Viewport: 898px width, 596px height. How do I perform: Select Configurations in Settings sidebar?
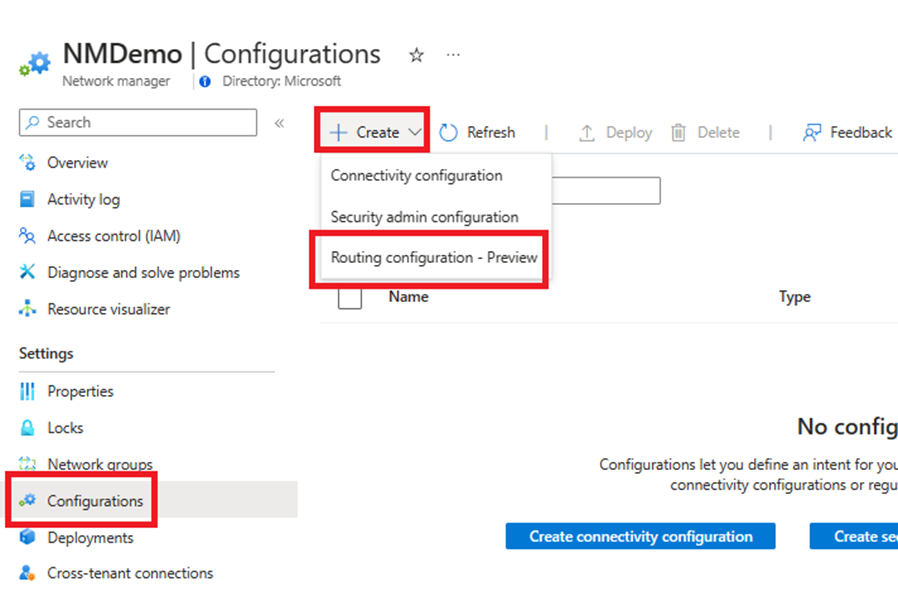click(95, 501)
